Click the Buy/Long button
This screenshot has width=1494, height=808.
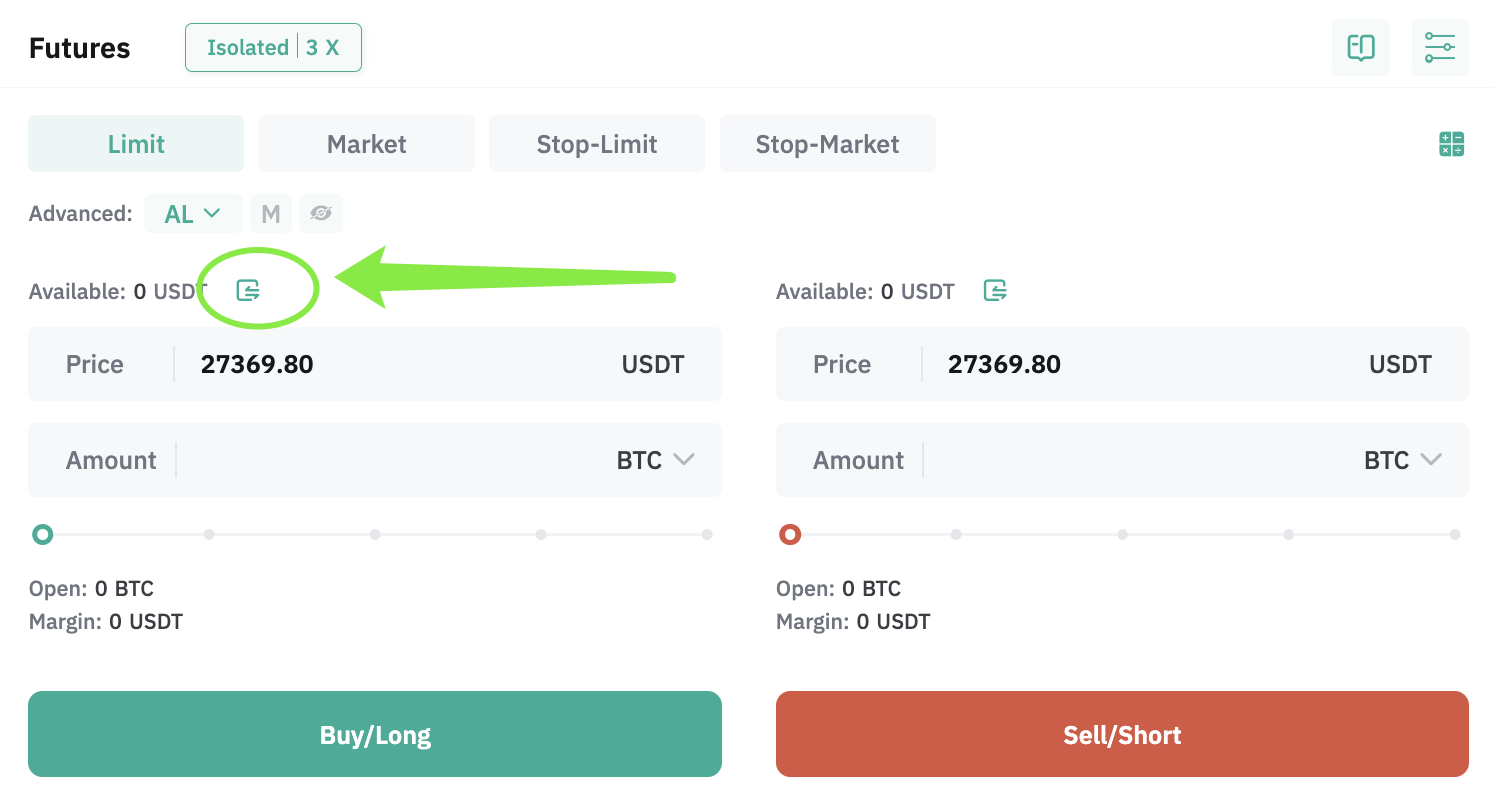click(375, 734)
